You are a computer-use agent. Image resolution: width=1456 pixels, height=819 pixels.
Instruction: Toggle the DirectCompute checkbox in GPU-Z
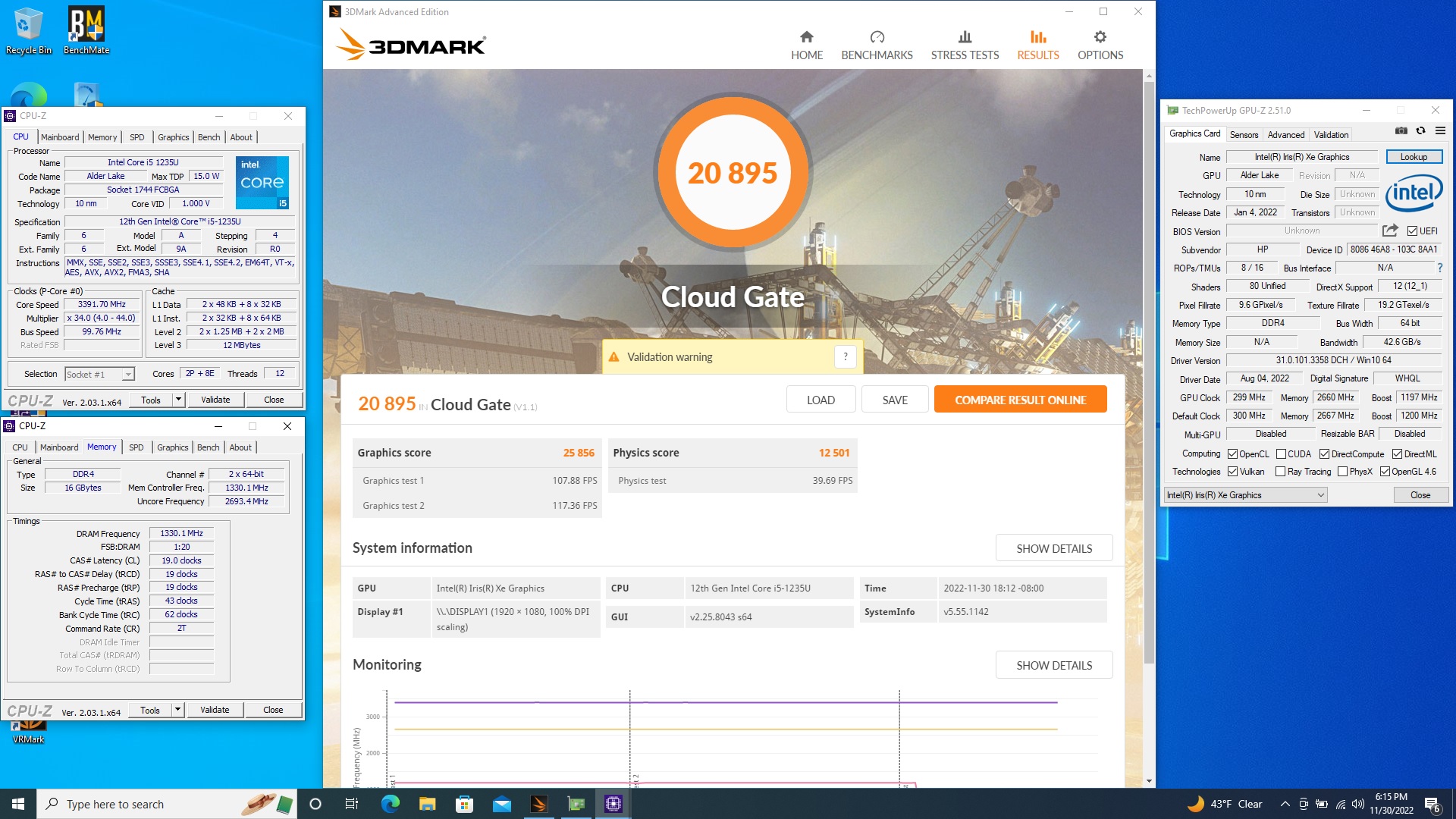coord(1324,454)
